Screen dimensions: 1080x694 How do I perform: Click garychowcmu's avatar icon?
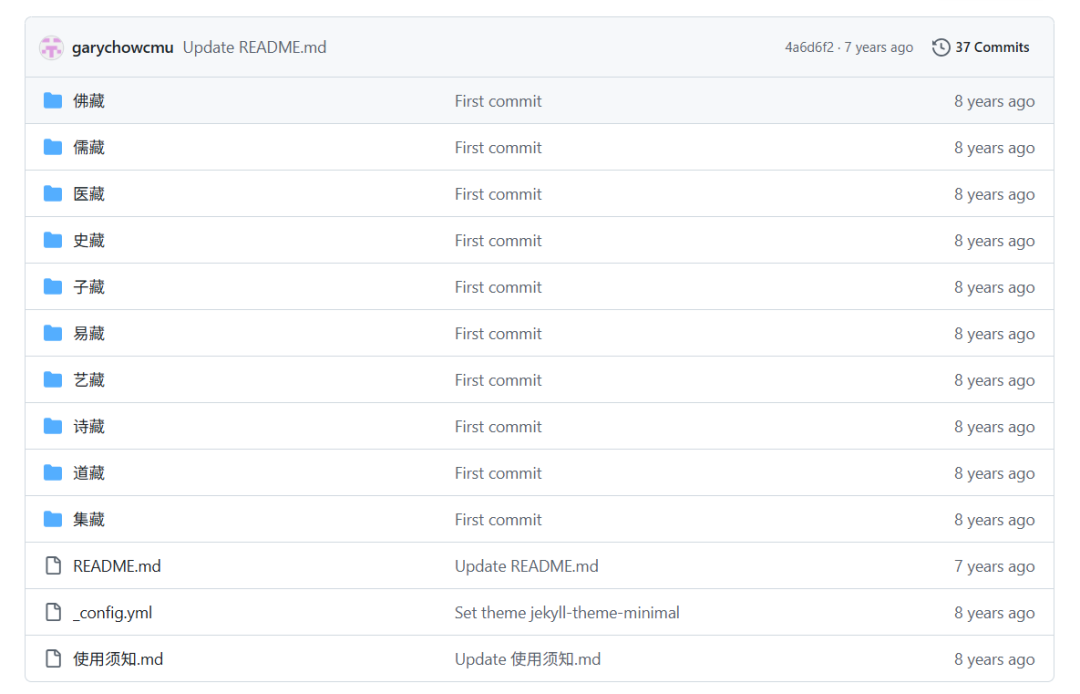tap(51, 48)
